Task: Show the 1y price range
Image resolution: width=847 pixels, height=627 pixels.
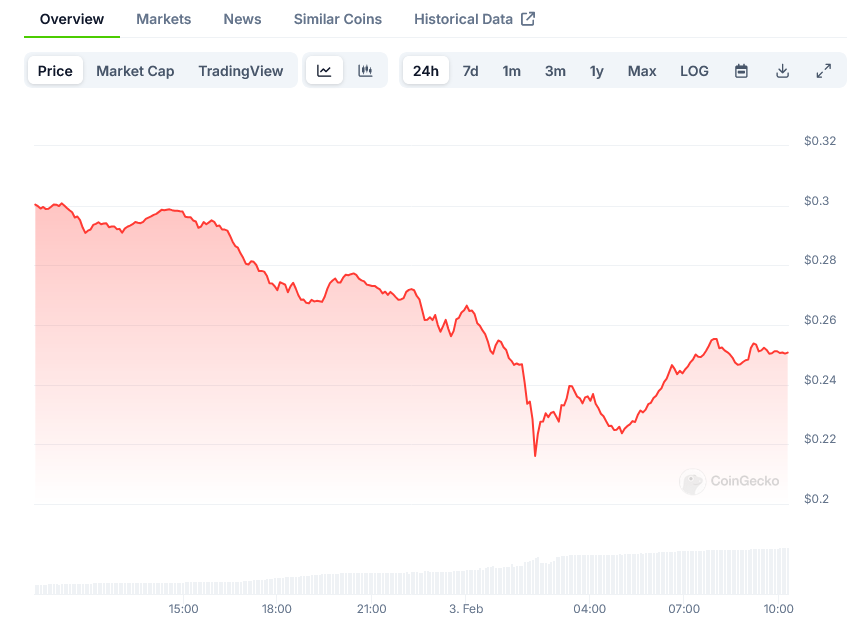Action: [x=596, y=71]
